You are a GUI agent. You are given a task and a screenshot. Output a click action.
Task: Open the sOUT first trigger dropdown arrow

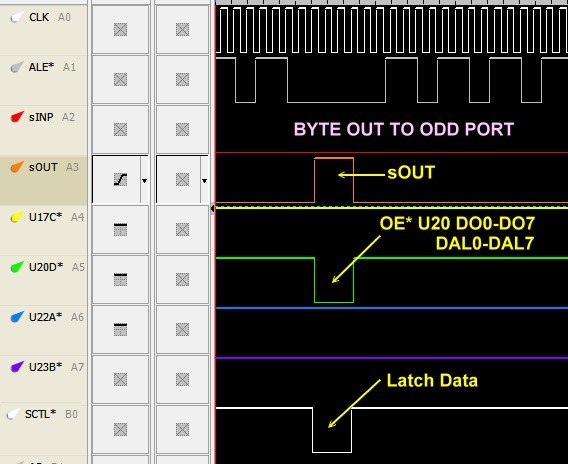144,180
